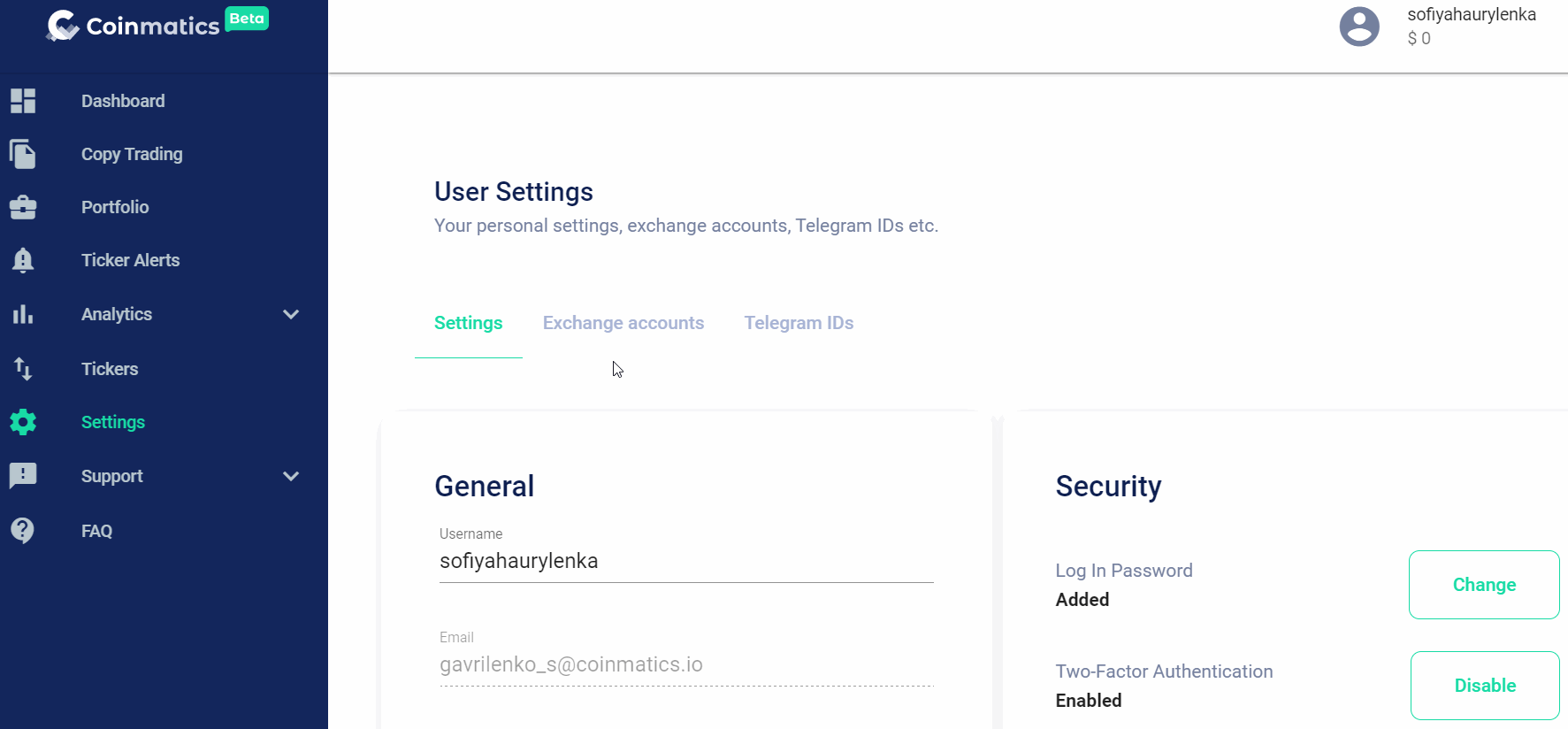Screen dimensions: 1568x729
Task: Click the Copy Trading documents icon
Action: tap(23, 154)
